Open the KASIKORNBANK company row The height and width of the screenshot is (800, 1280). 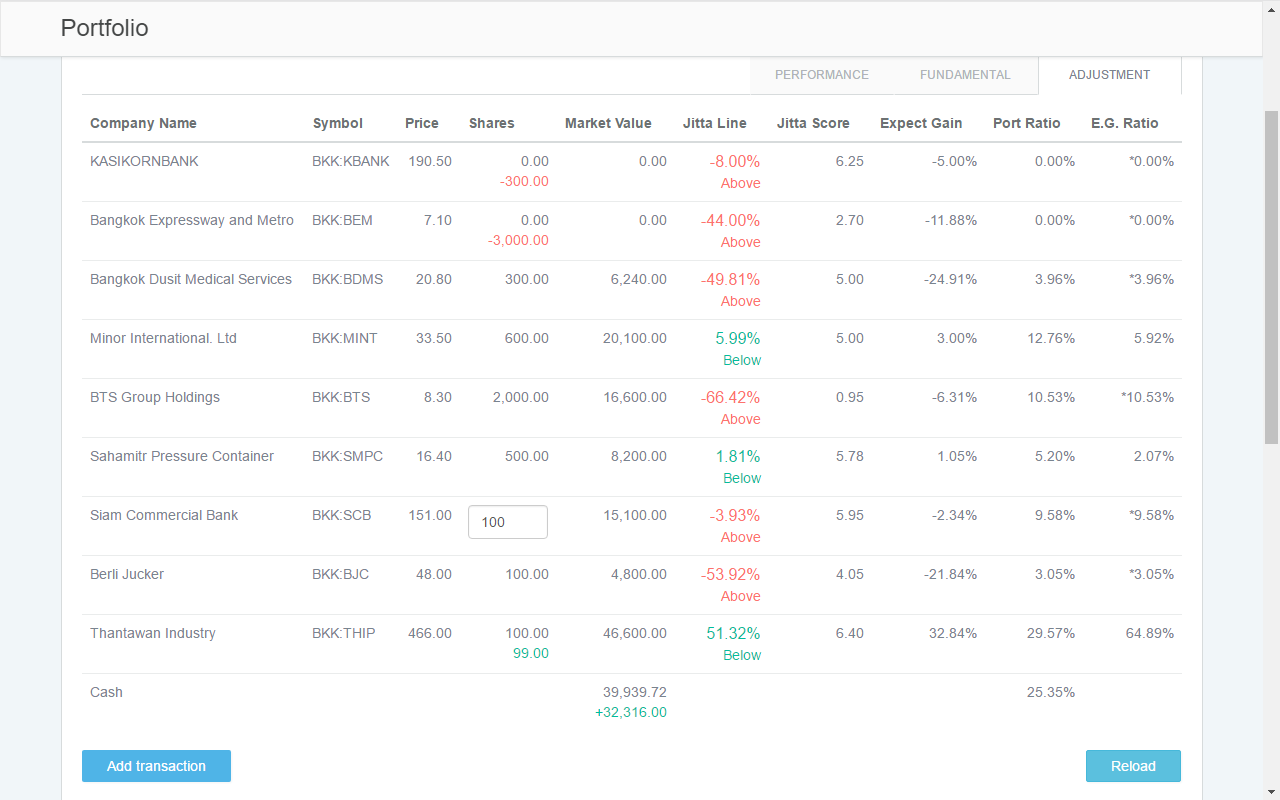[144, 161]
